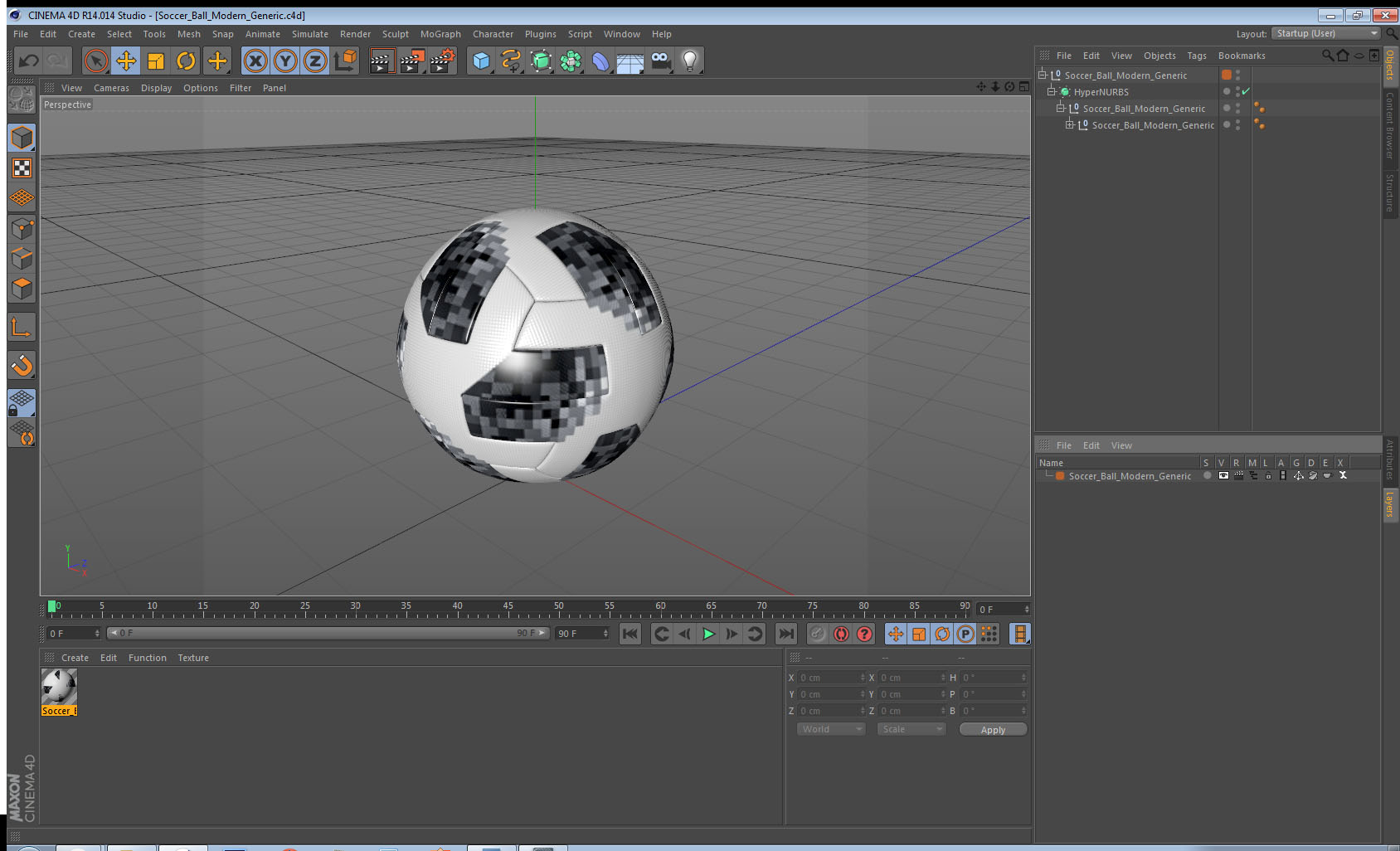Toggle the Snap magnet icon
This screenshot has height=851, width=1400.
point(22,365)
